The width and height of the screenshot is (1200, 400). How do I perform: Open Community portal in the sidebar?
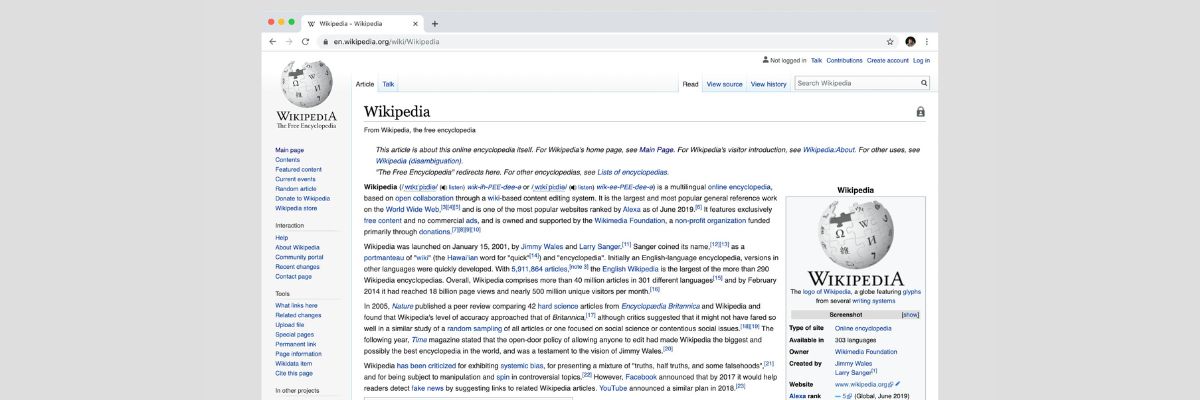click(299, 257)
